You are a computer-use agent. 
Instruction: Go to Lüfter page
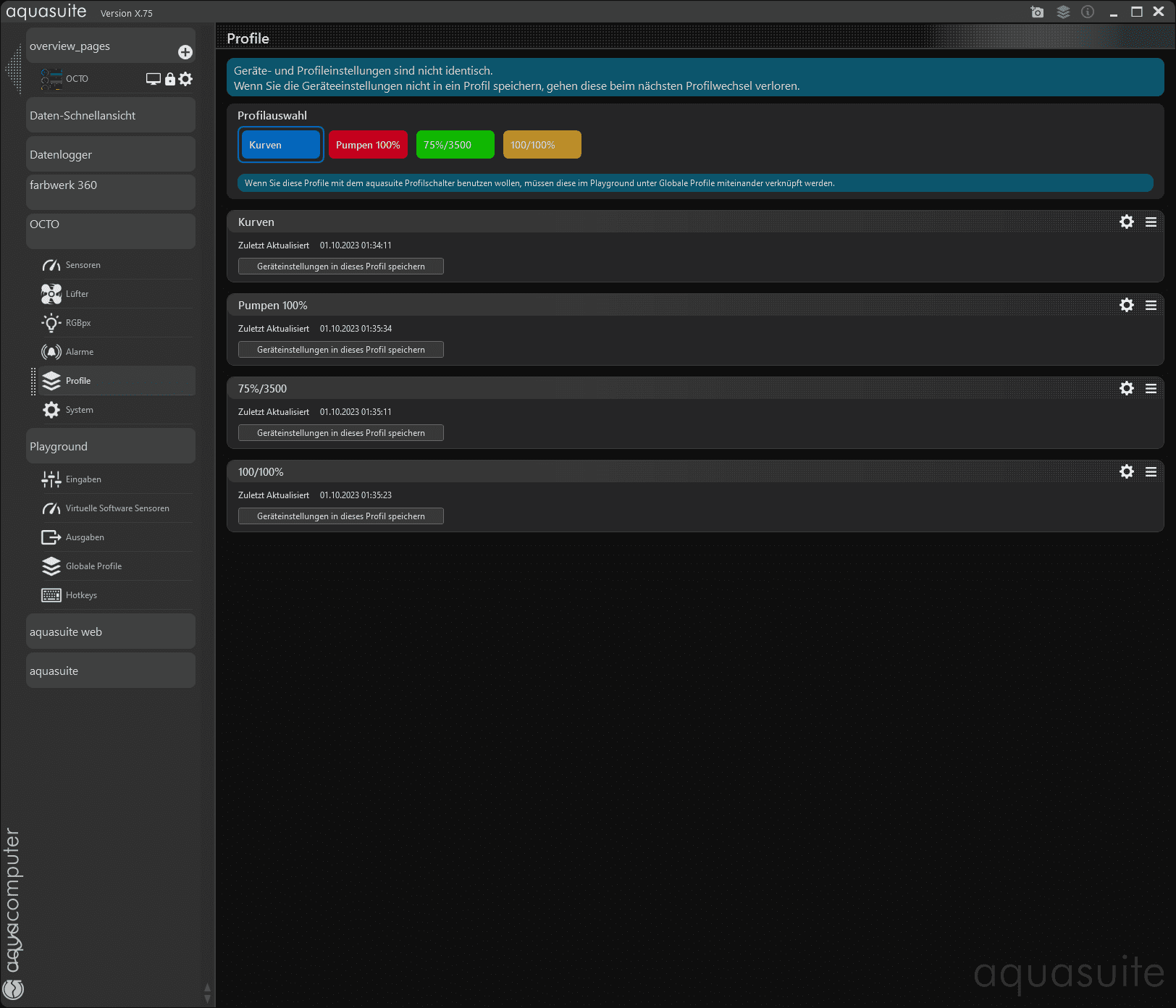click(x=77, y=294)
